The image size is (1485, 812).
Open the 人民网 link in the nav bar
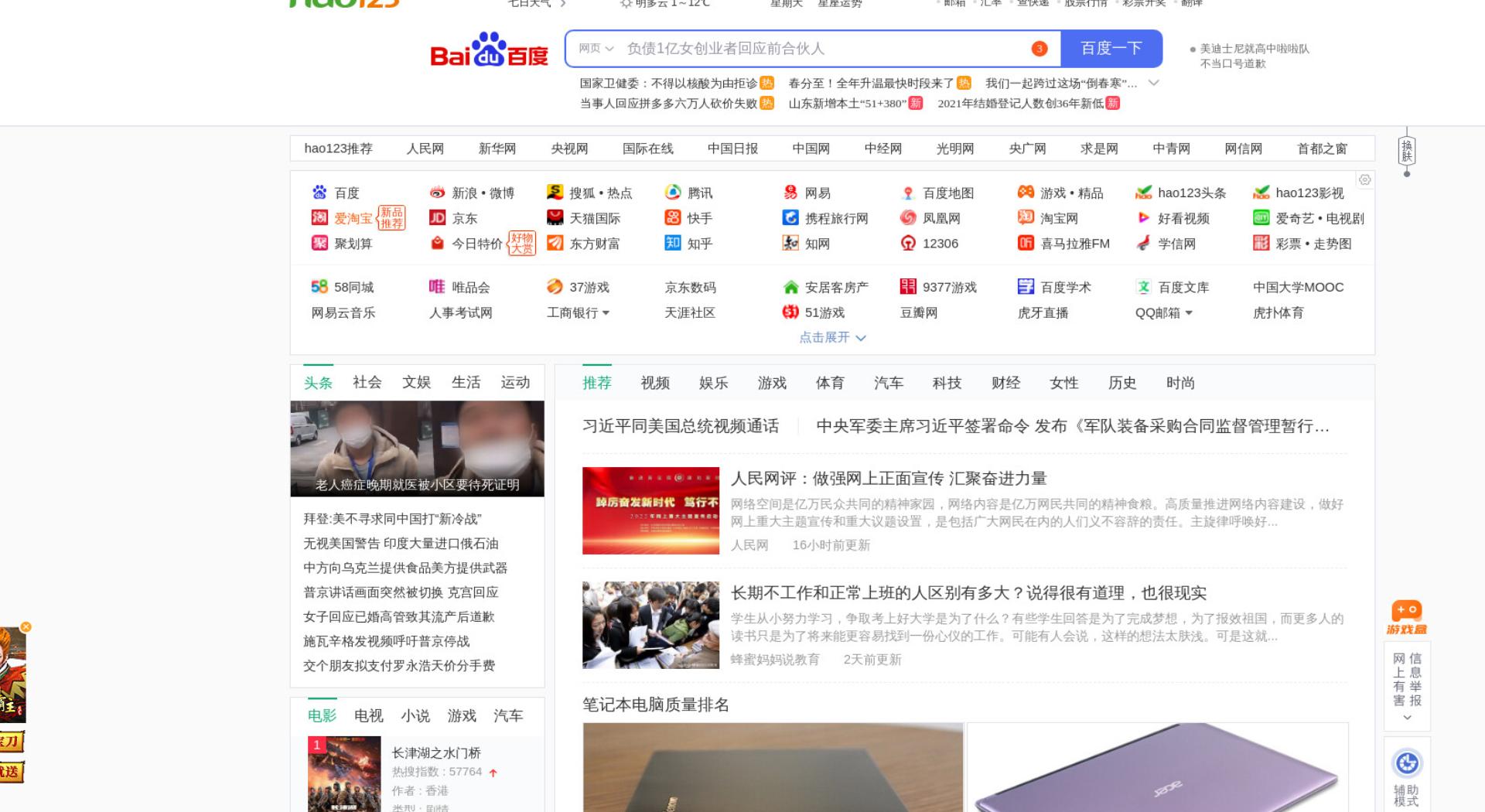425,148
